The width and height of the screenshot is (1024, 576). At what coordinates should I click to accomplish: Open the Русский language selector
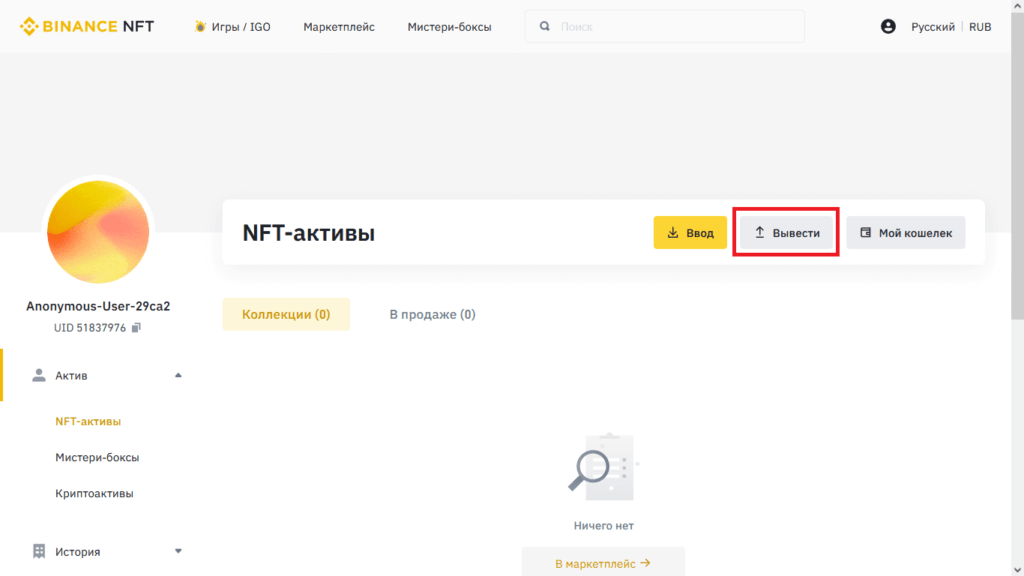tap(932, 27)
